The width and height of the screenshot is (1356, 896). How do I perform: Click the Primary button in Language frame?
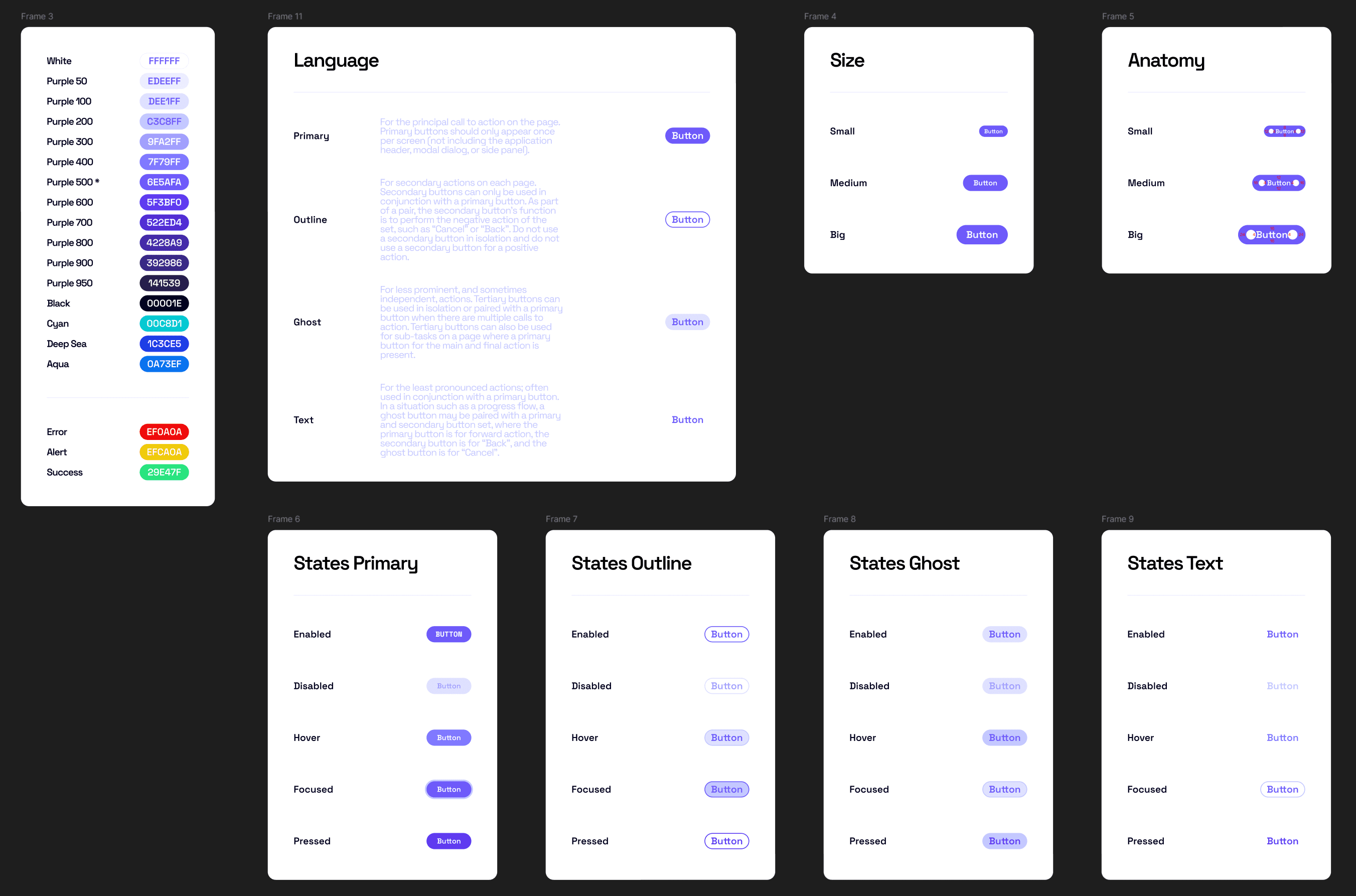coord(687,135)
